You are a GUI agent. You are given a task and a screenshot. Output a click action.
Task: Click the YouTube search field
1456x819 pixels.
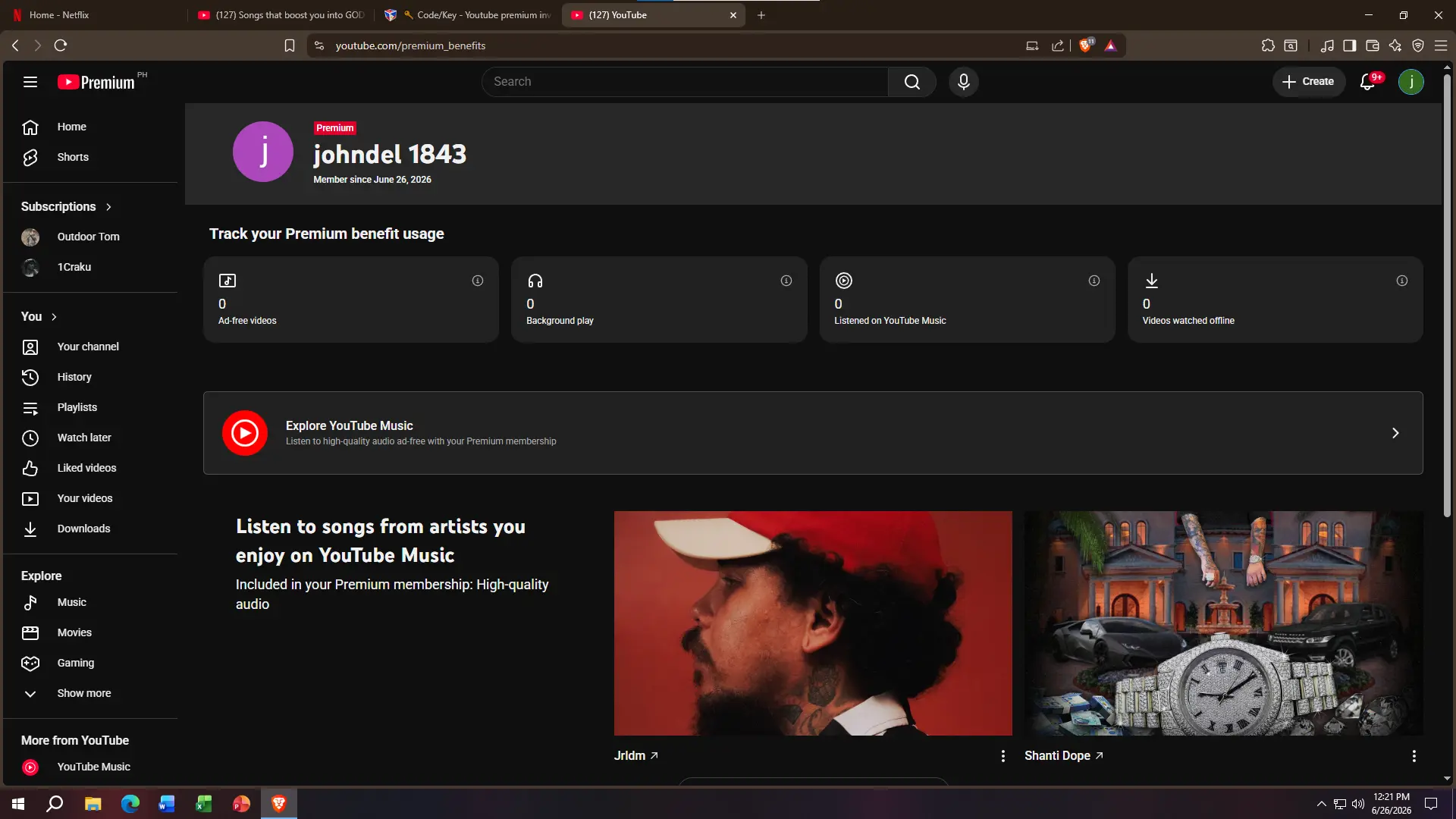[685, 82]
